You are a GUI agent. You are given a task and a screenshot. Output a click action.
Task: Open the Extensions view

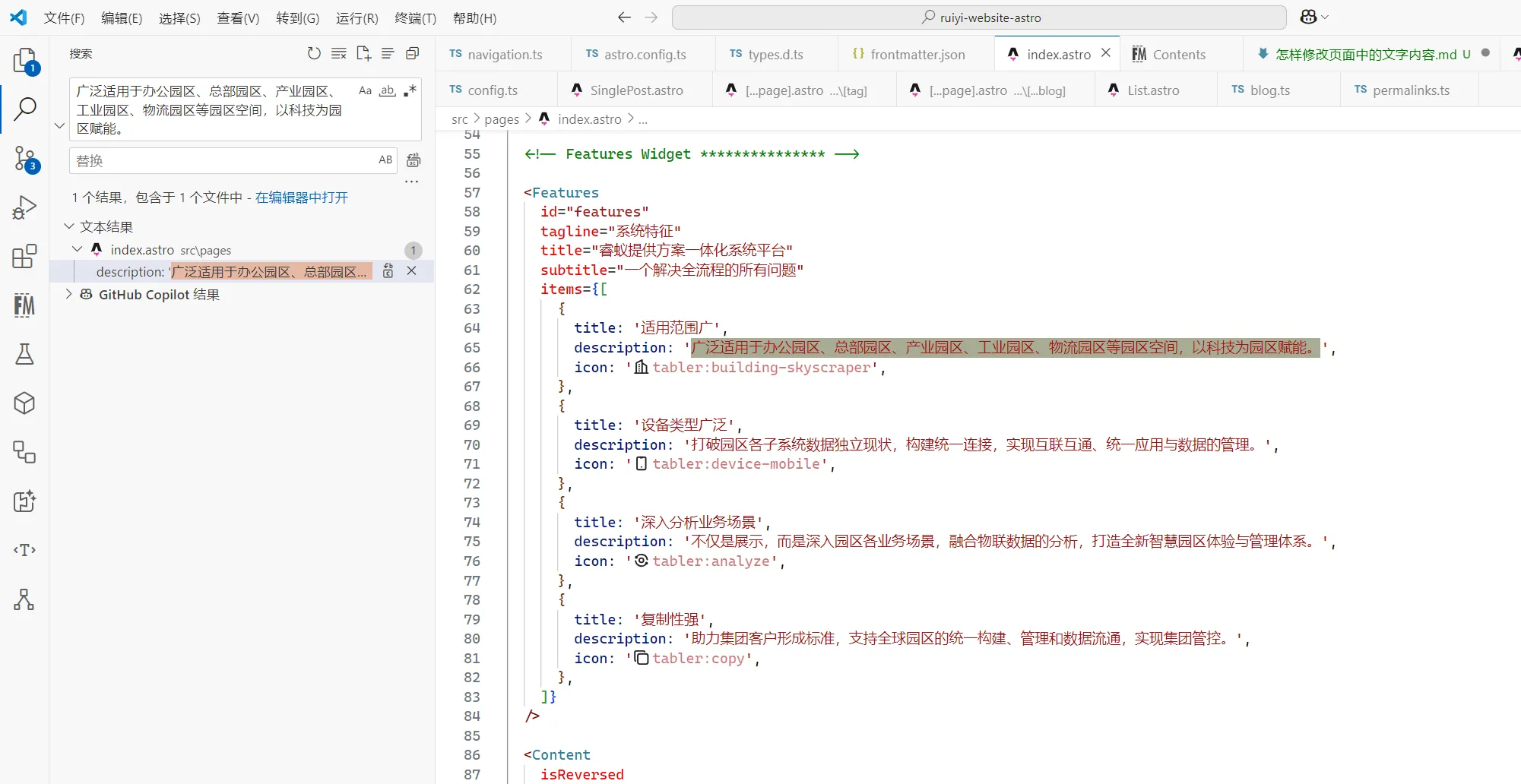click(24, 256)
